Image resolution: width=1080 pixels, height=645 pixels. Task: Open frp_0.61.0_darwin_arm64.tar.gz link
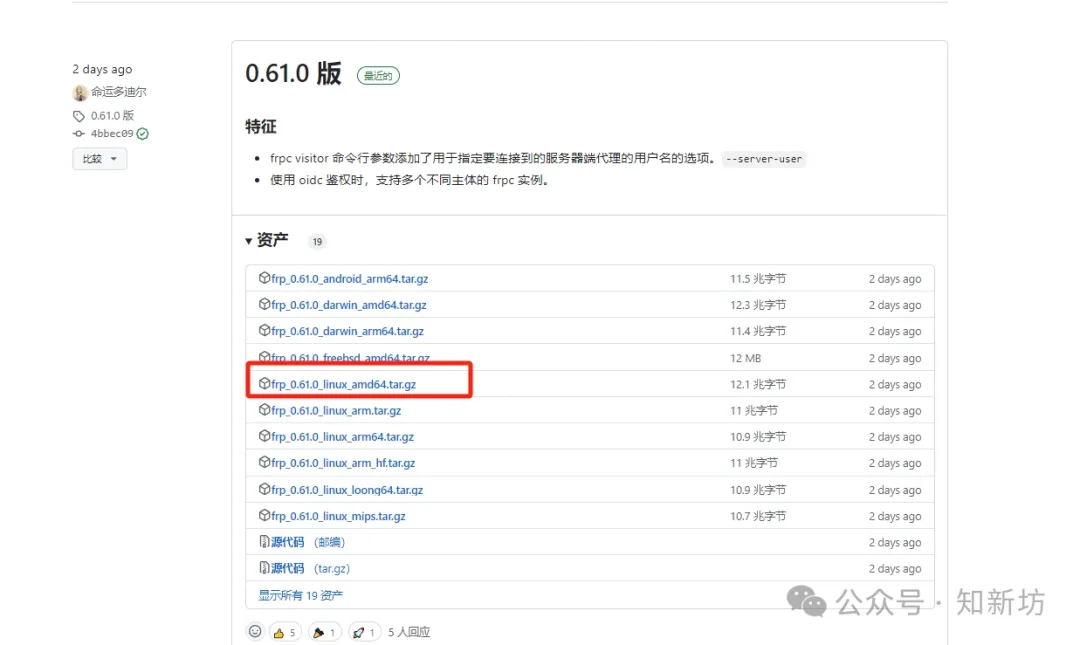tap(347, 331)
